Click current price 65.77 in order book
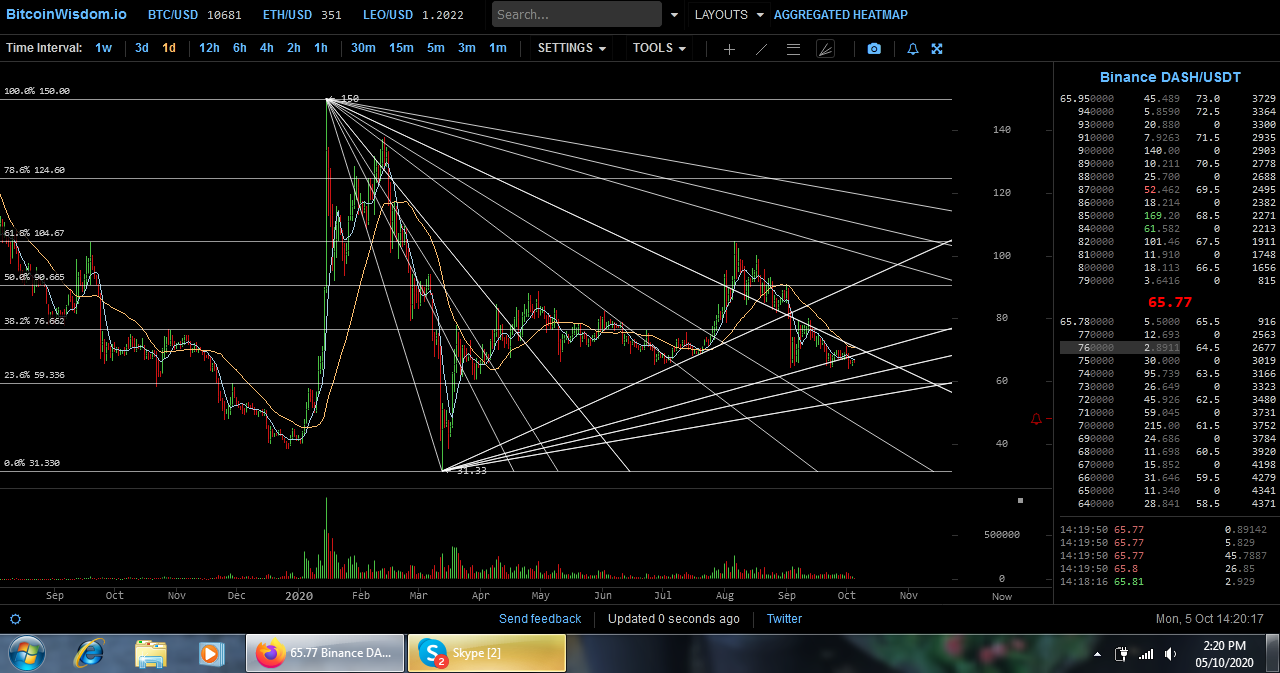Image resolution: width=1280 pixels, height=673 pixels. pyautogui.click(x=1169, y=302)
